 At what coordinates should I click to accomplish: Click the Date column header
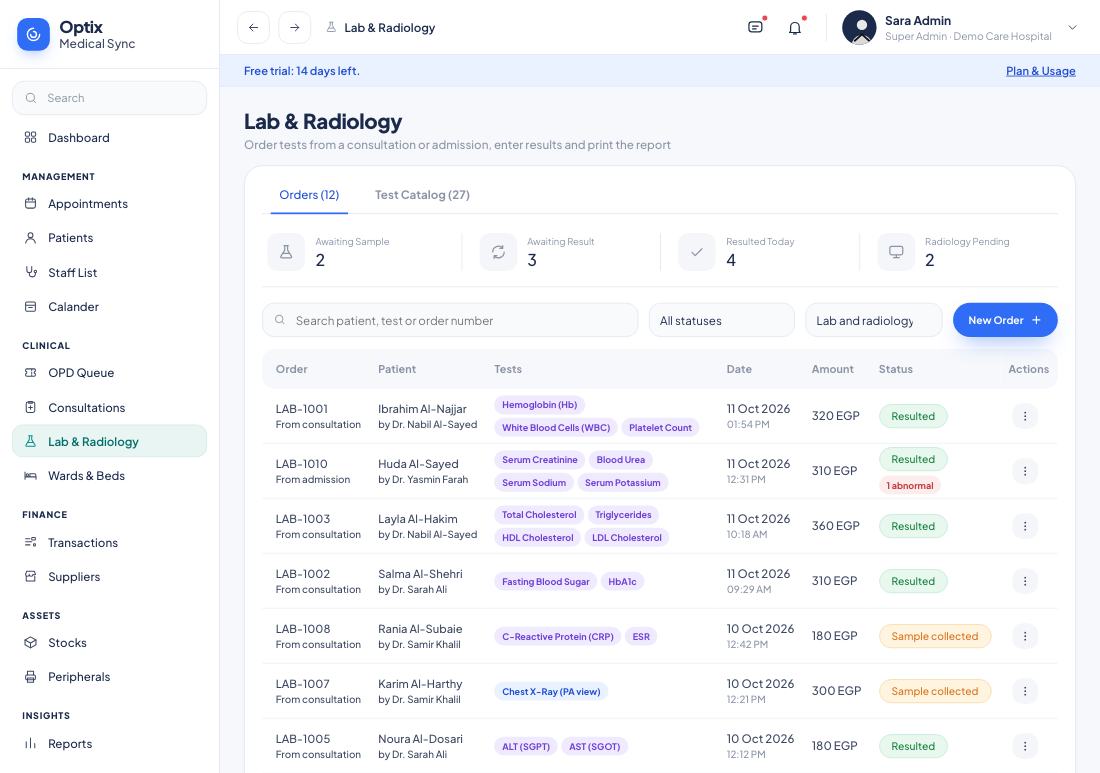[739, 369]
